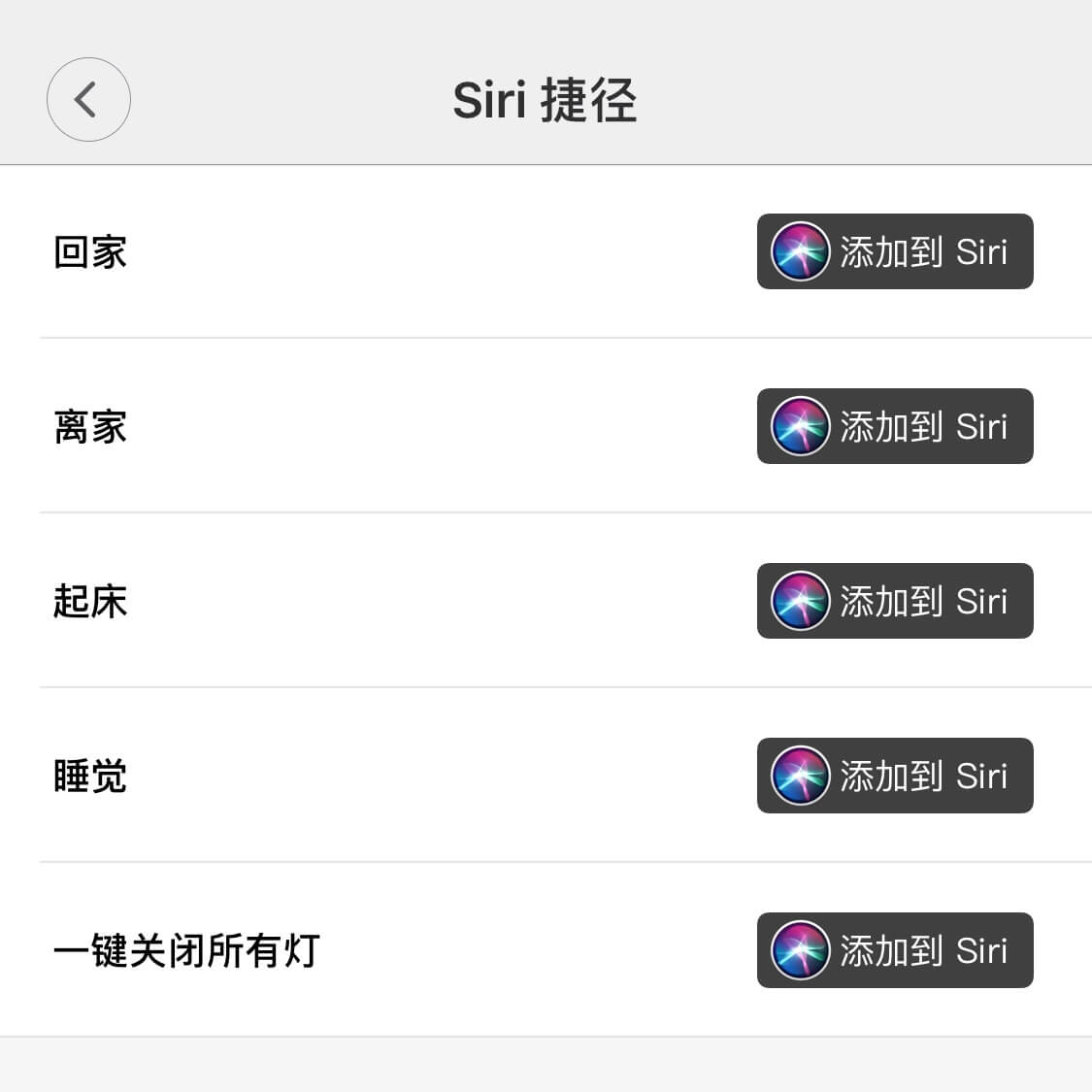Image resolution: width=1092 pixels, height=1092 pixels.
Task: Choose the 起床 shortcut label
Action: 90,602
